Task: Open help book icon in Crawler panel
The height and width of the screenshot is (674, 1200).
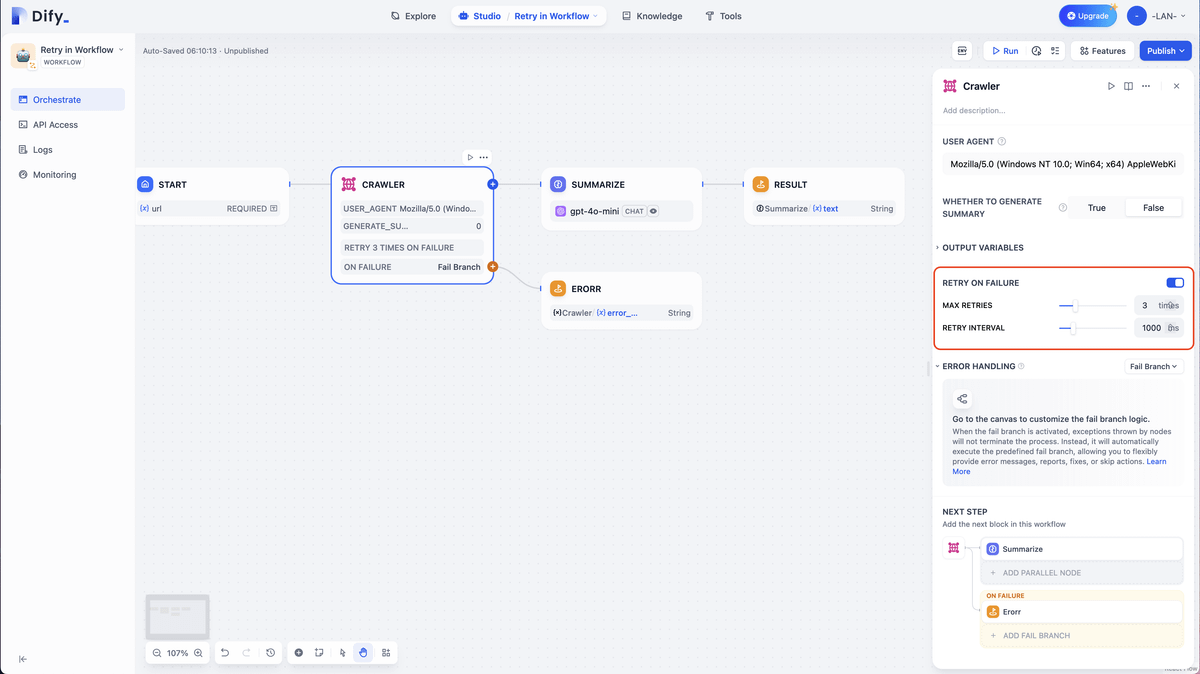Action: coord(1128,86)
